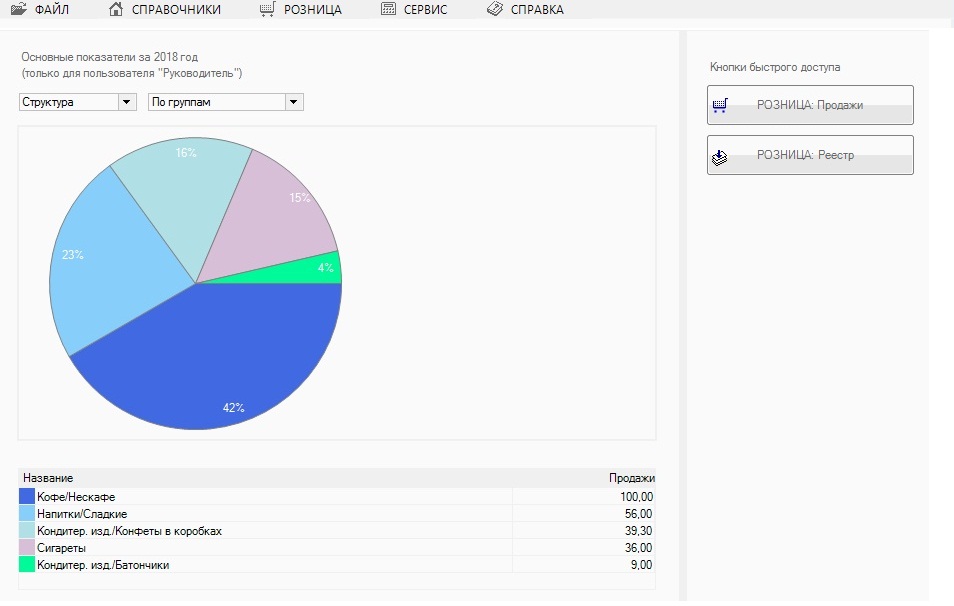
Task: Click the green Батончики legend swatch
Action: click(27, 565)
